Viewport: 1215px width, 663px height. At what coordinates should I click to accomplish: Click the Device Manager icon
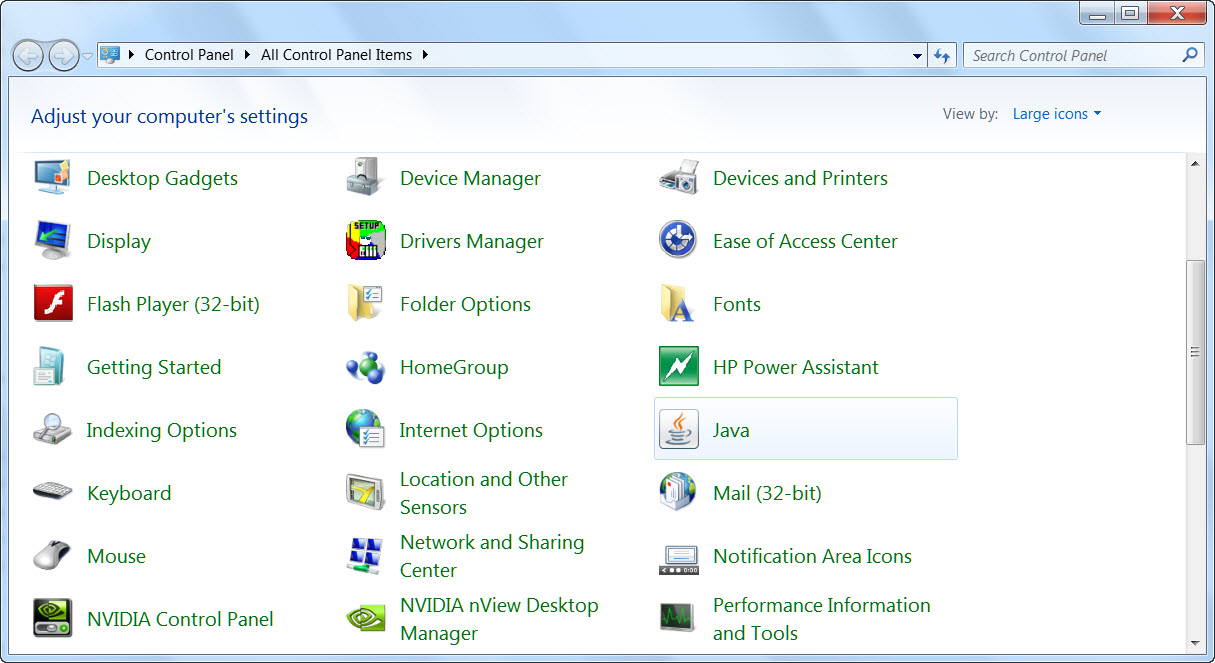pos(366,178)
